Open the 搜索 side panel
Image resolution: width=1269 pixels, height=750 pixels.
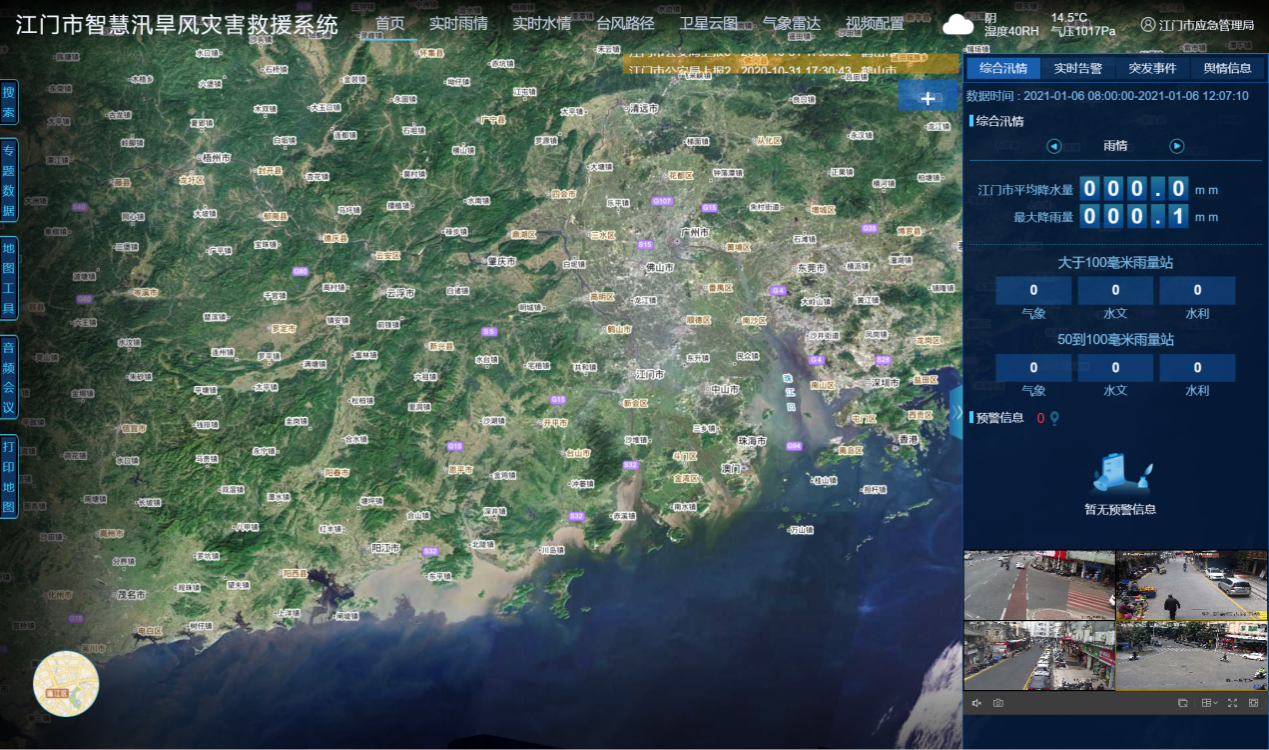8,102
